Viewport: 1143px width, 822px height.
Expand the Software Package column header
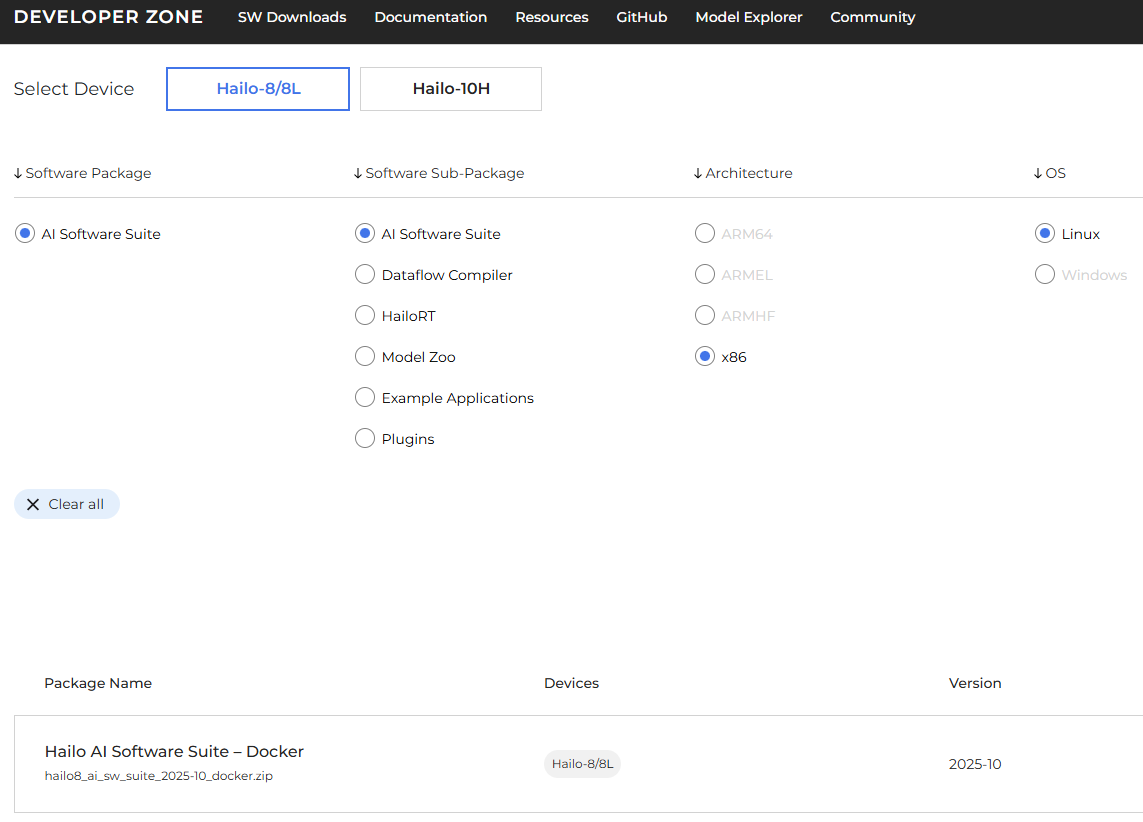point(83,173)
